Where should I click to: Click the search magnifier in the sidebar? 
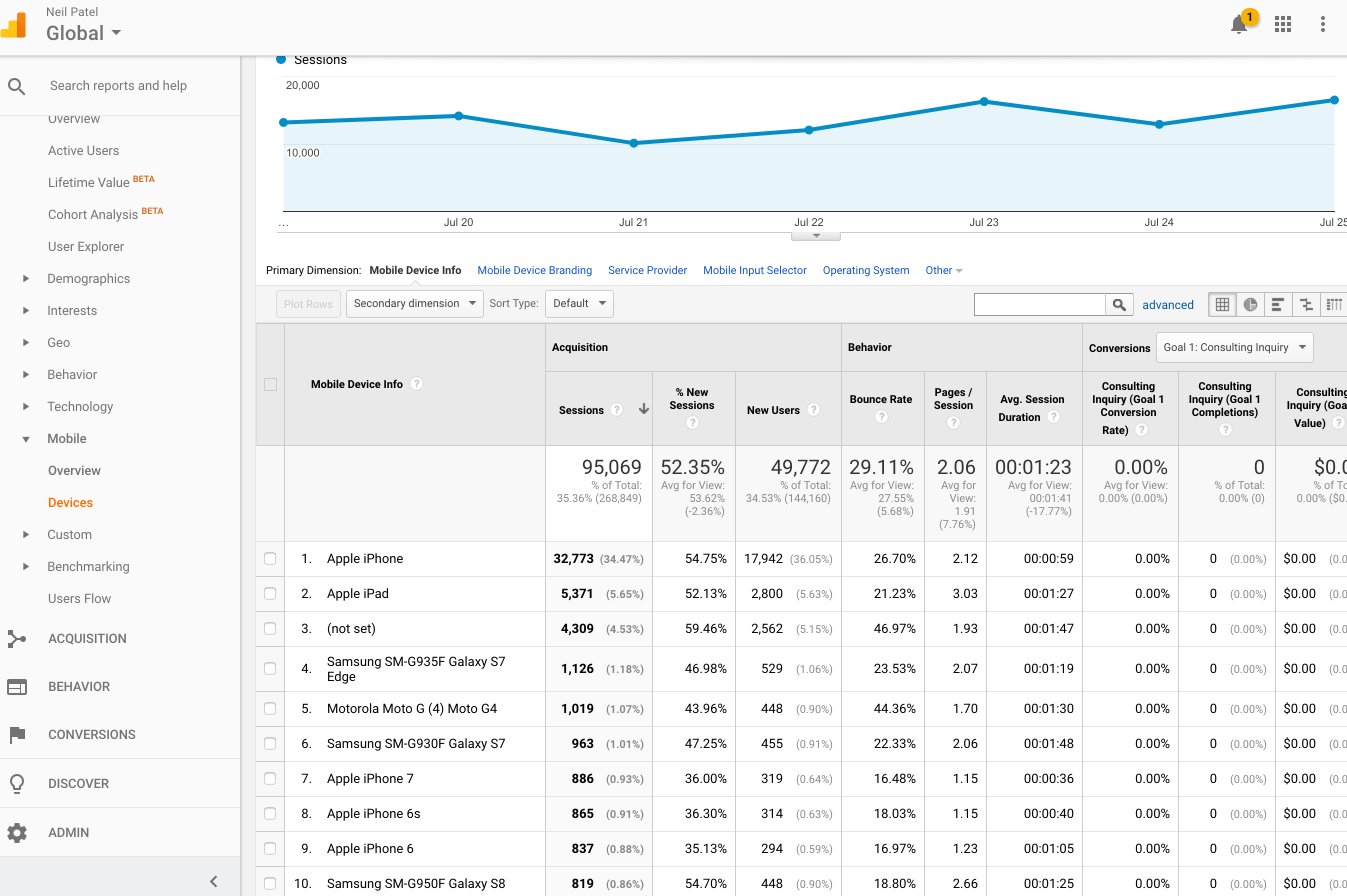16,86
